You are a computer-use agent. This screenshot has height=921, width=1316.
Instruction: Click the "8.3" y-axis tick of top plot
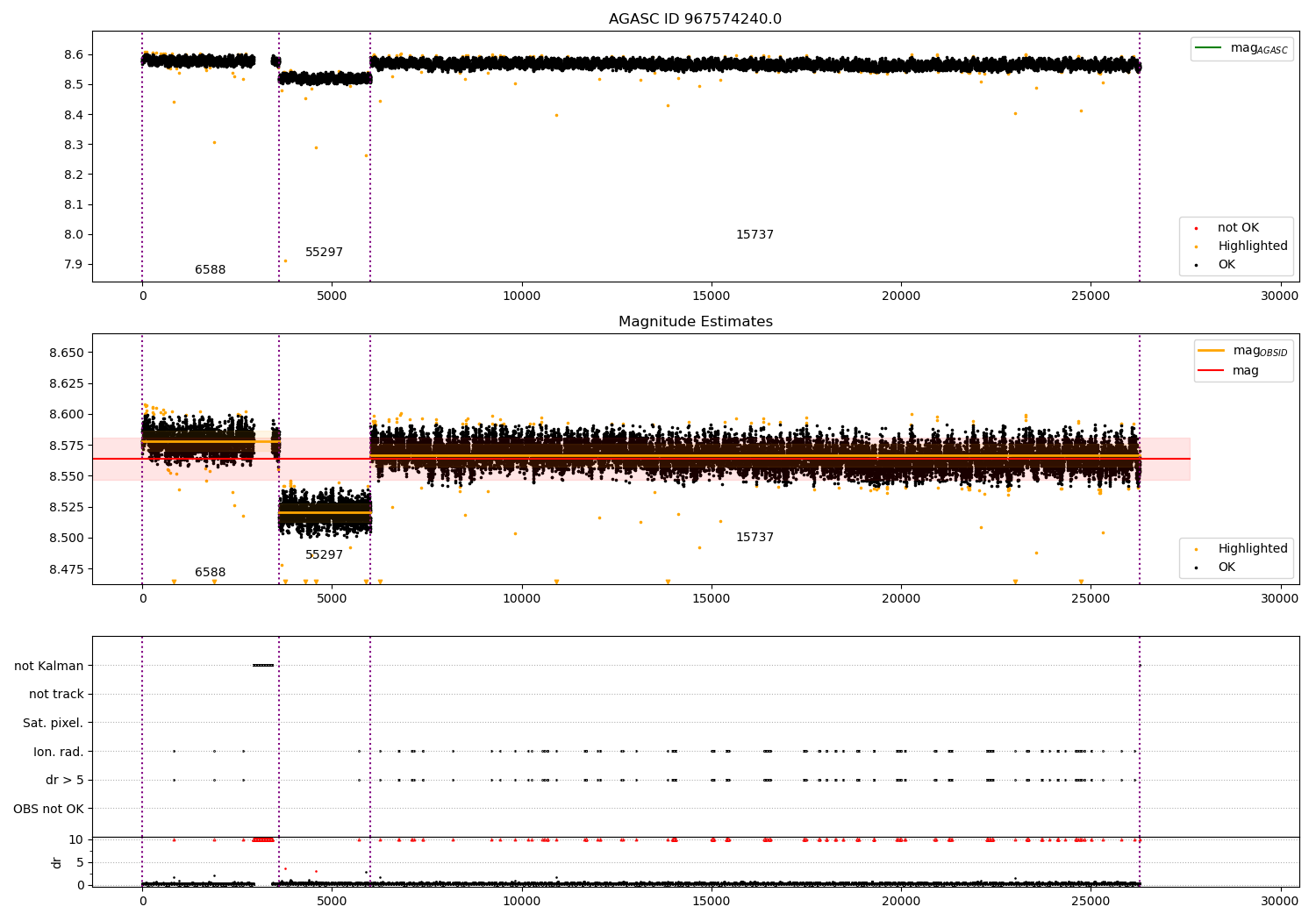(x=74, y=145)
